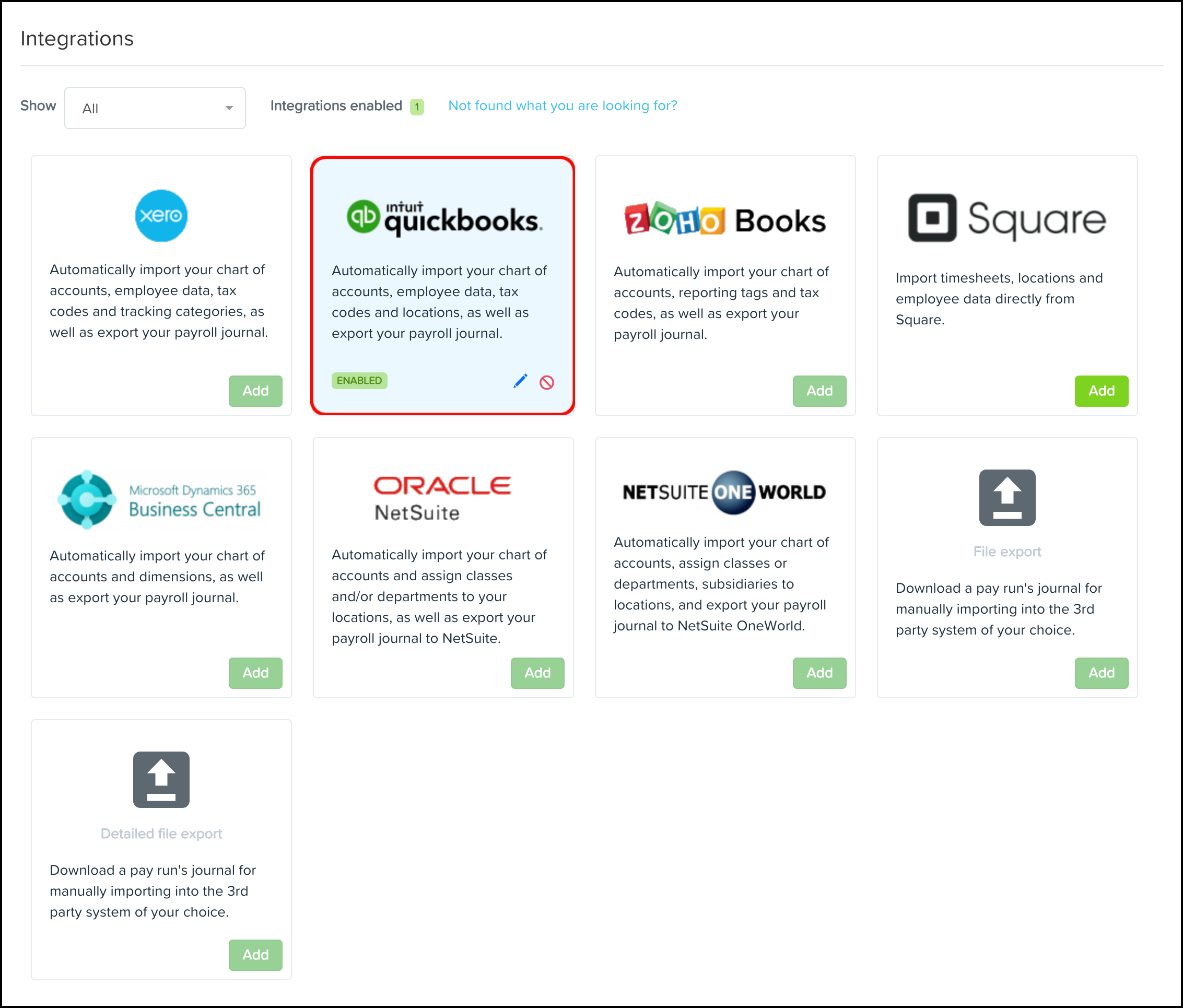The width and height of the screenshot is (1183, 1008).
Task: Click the Detailed file export upload icon
Action: point(161,780)
